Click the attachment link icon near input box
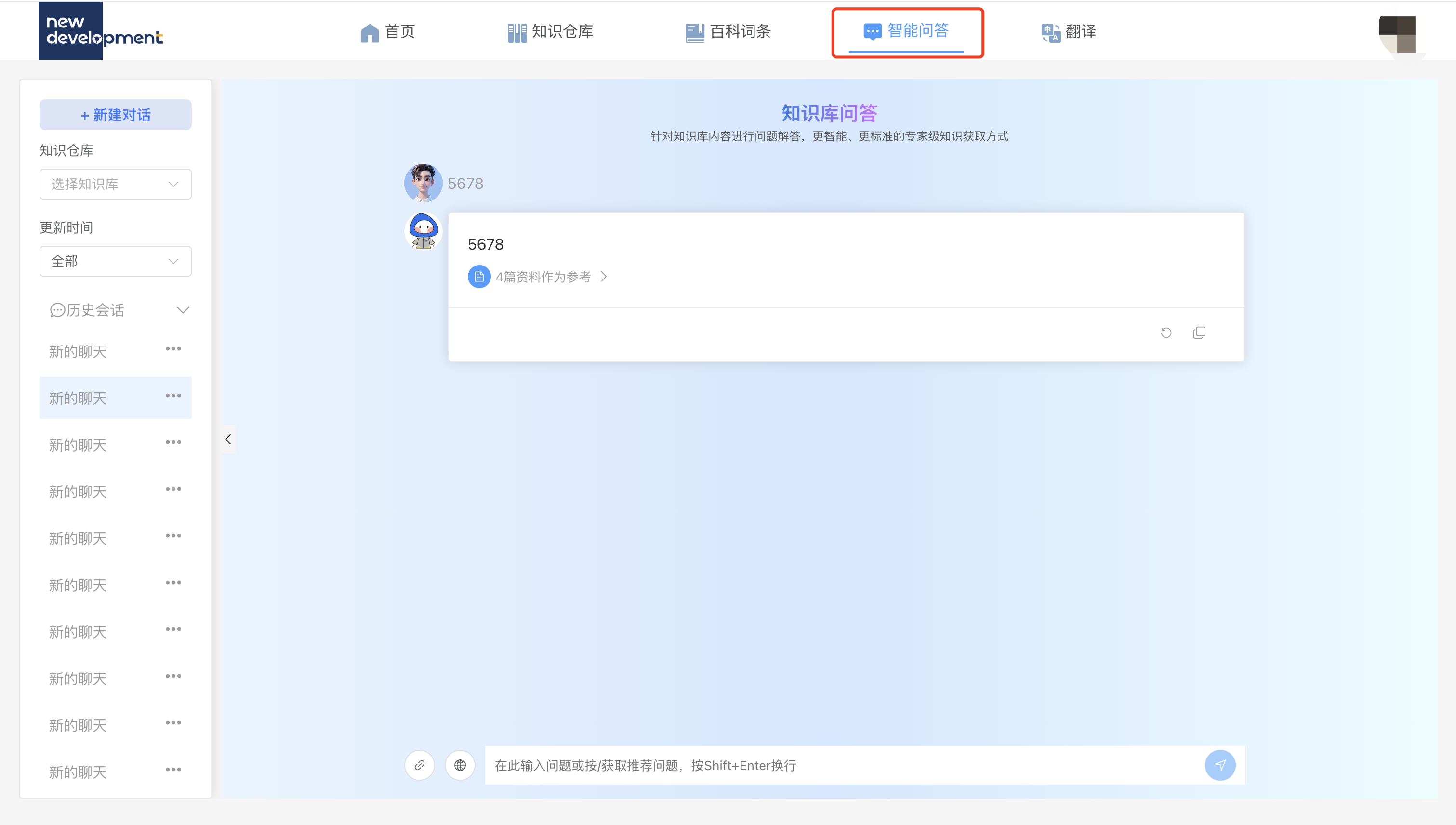 [x=419, y=765]
